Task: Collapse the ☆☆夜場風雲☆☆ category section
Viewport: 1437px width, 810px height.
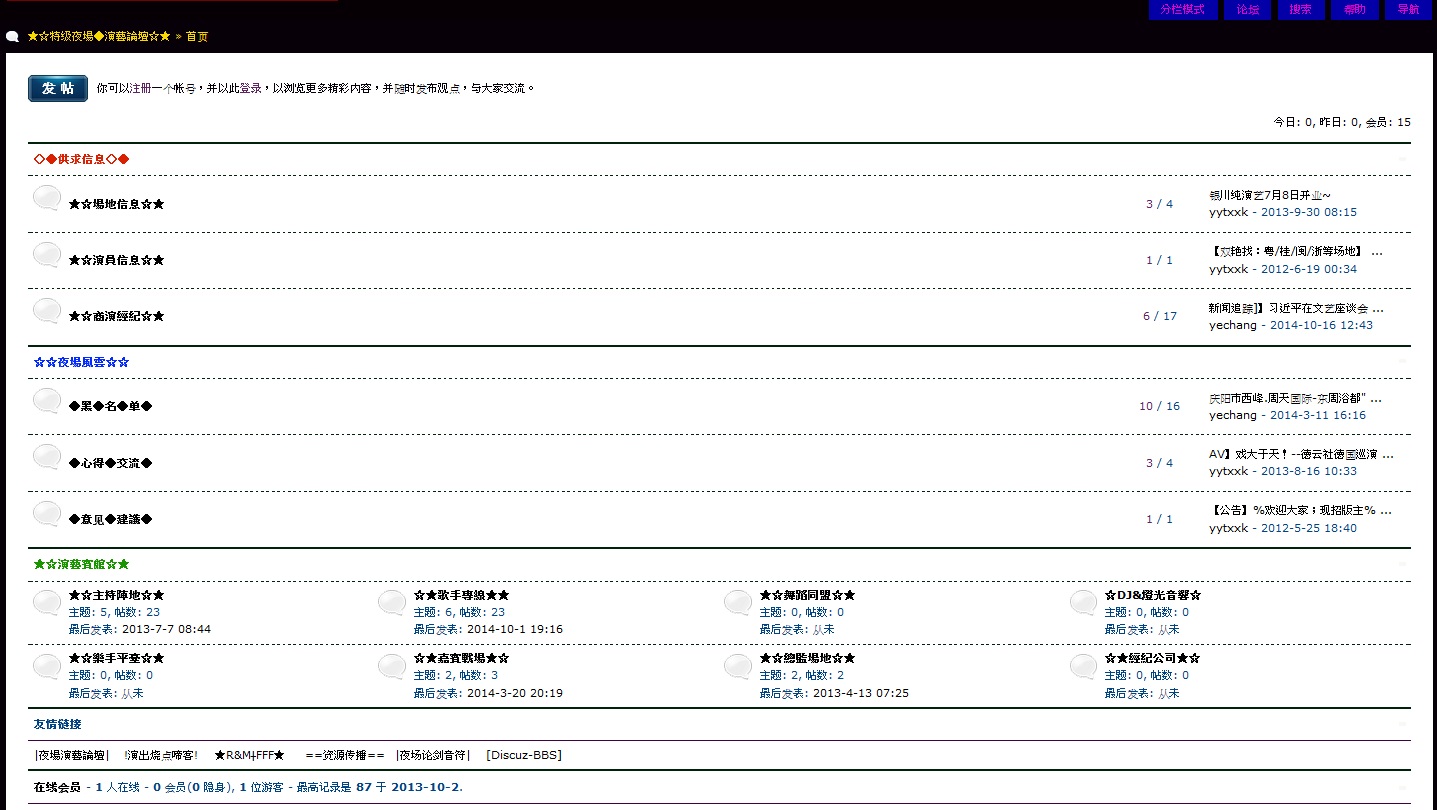Action: (1401, 362)
